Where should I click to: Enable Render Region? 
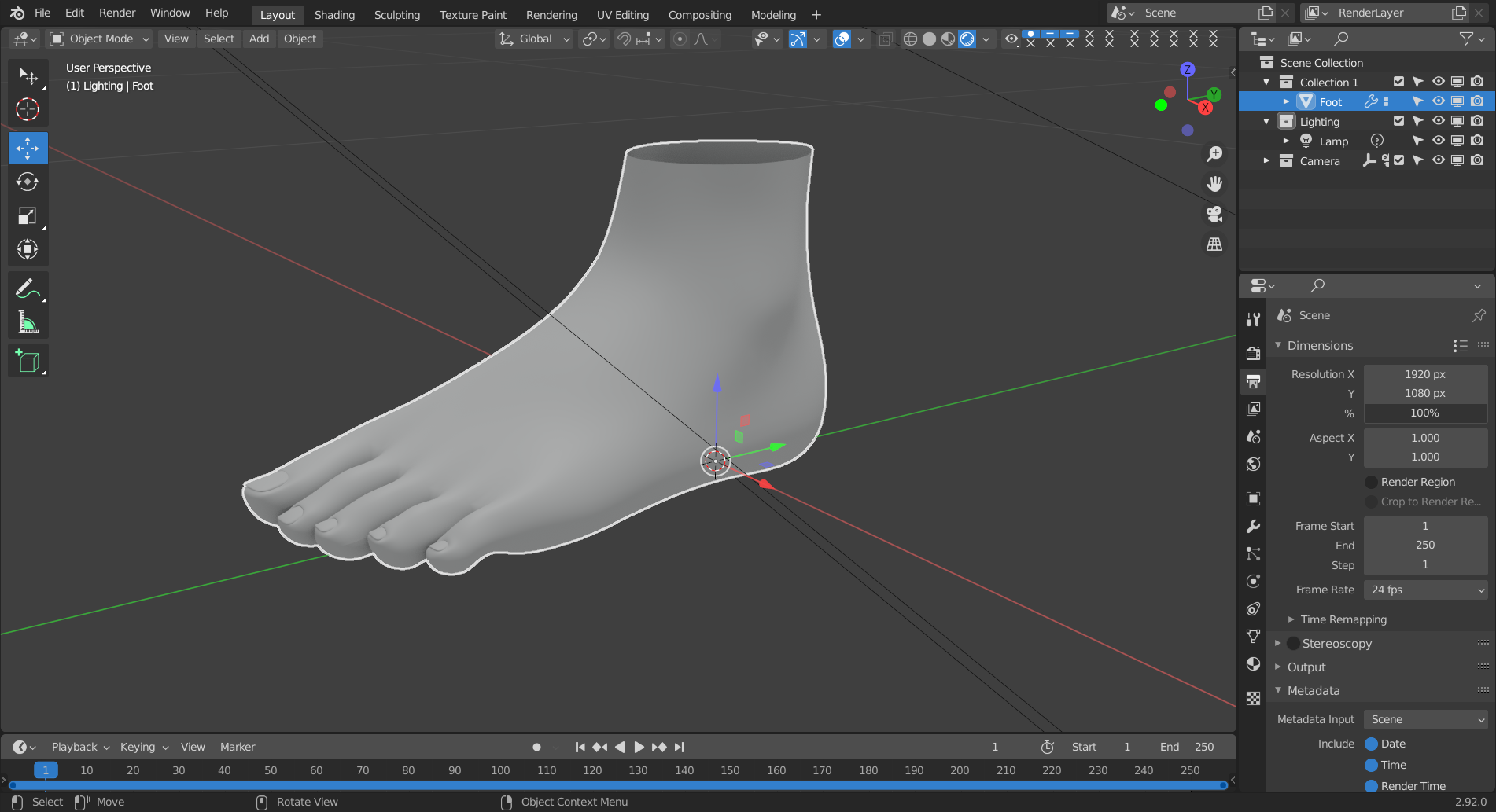1372,481
